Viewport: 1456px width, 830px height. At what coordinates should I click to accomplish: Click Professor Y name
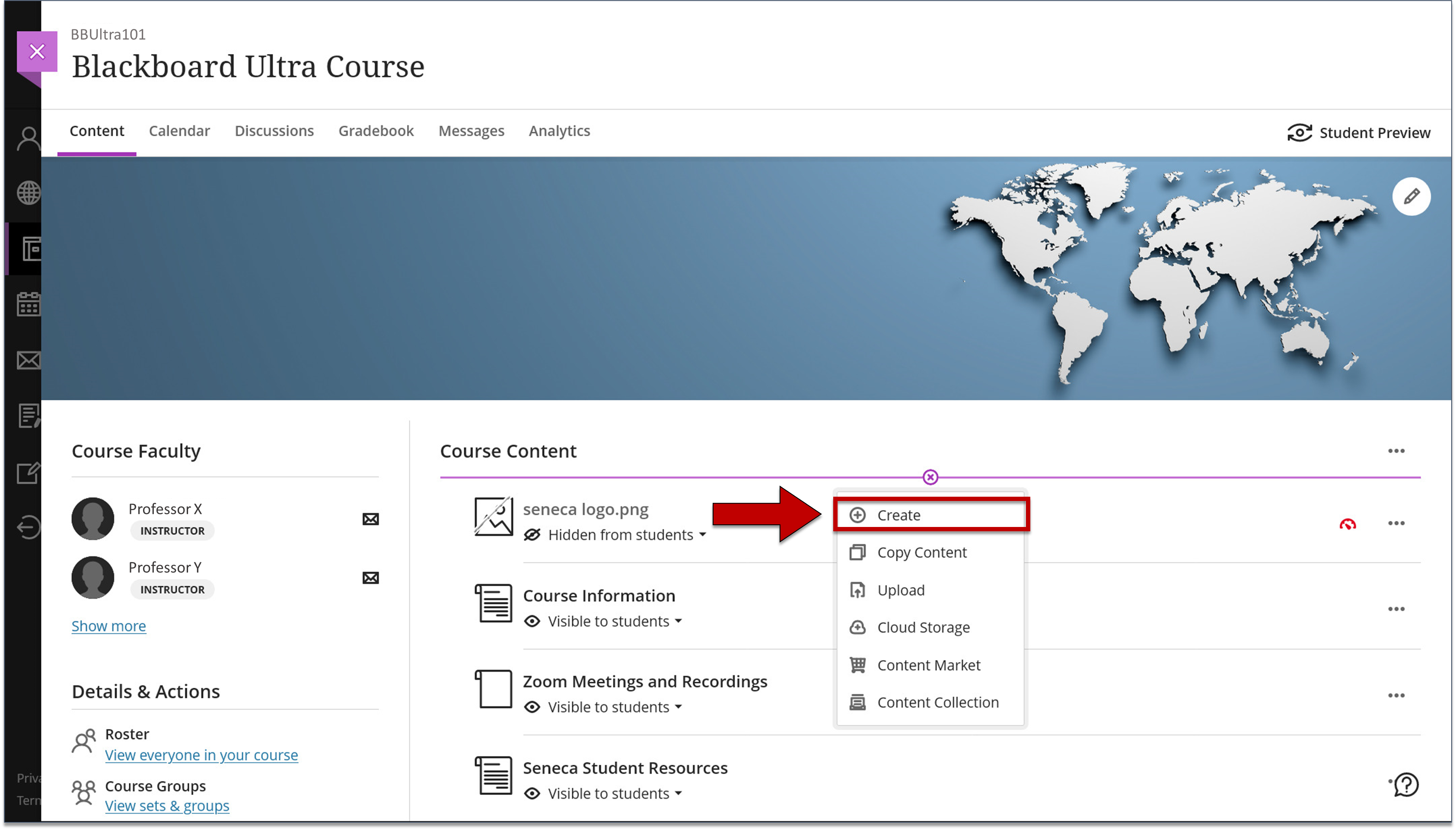[165, 568]
